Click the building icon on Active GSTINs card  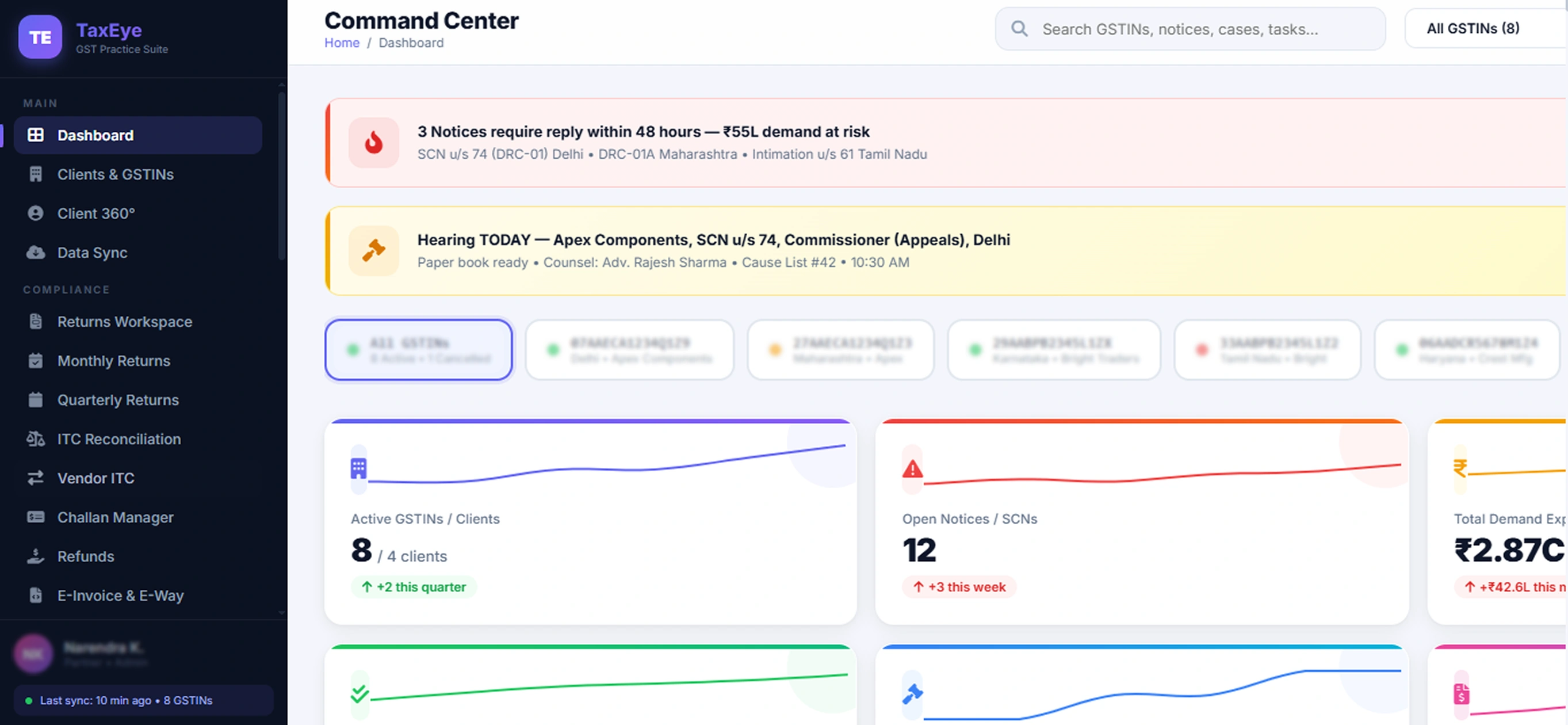358,469
